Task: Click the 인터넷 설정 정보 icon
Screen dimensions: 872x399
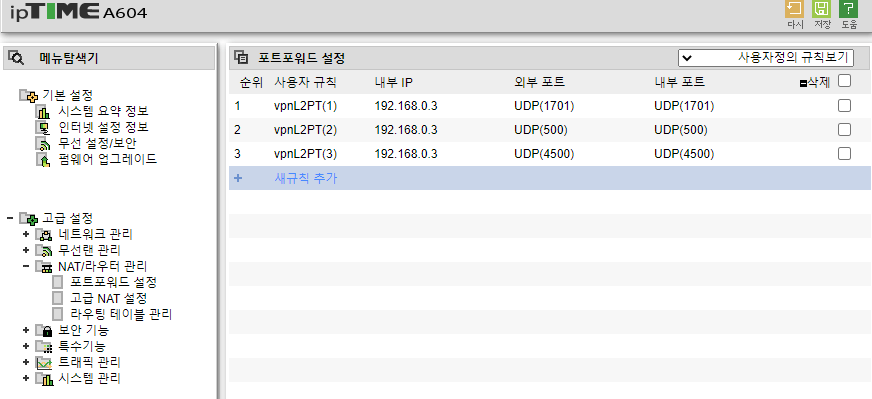Action: tap(43, 128)
